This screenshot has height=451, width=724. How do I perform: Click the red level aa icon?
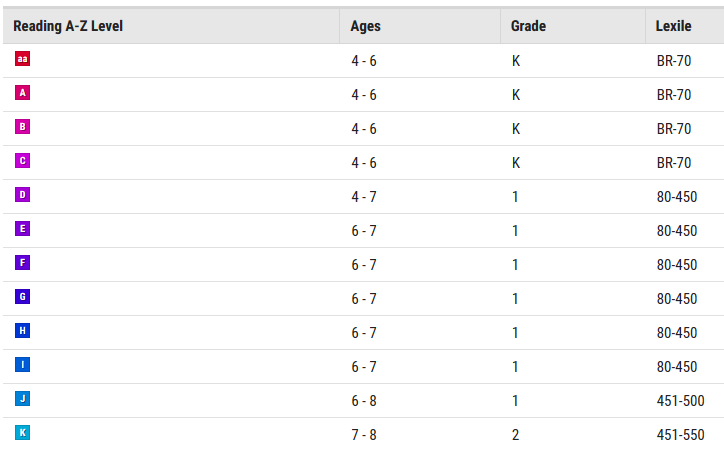(x=23, y=59)
